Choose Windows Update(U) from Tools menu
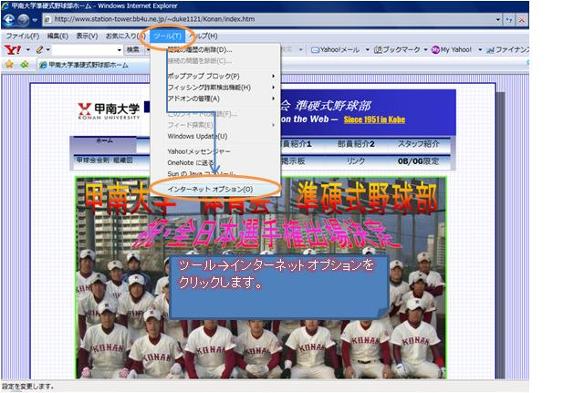Screen dimensions: 584x393 pyautogui.click(x=197, y=136)
